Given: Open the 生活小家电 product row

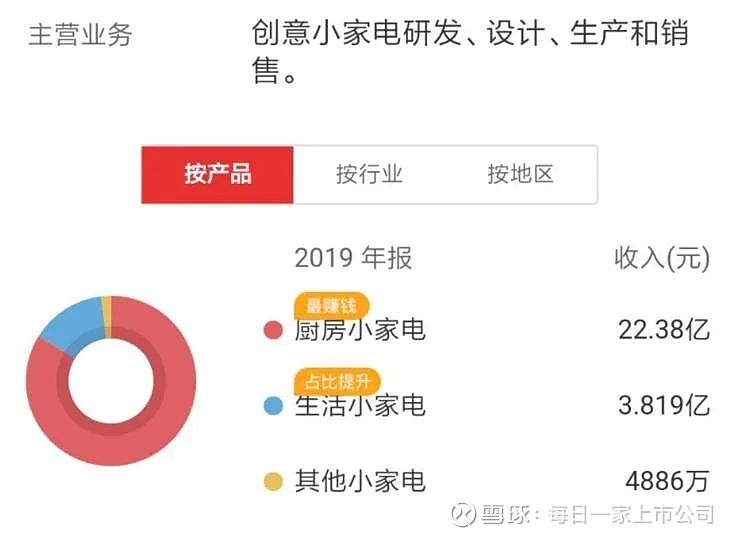Looking at the screenshot, I should [486, 405].
